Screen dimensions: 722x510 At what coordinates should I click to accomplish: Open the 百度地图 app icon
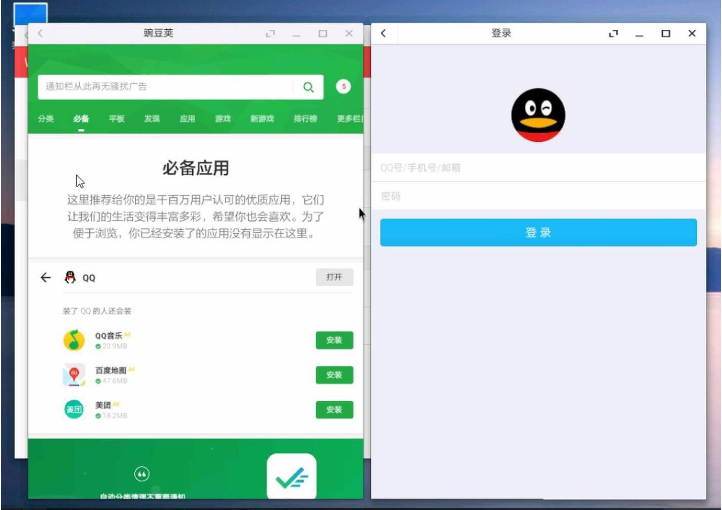tap(74, 375)
